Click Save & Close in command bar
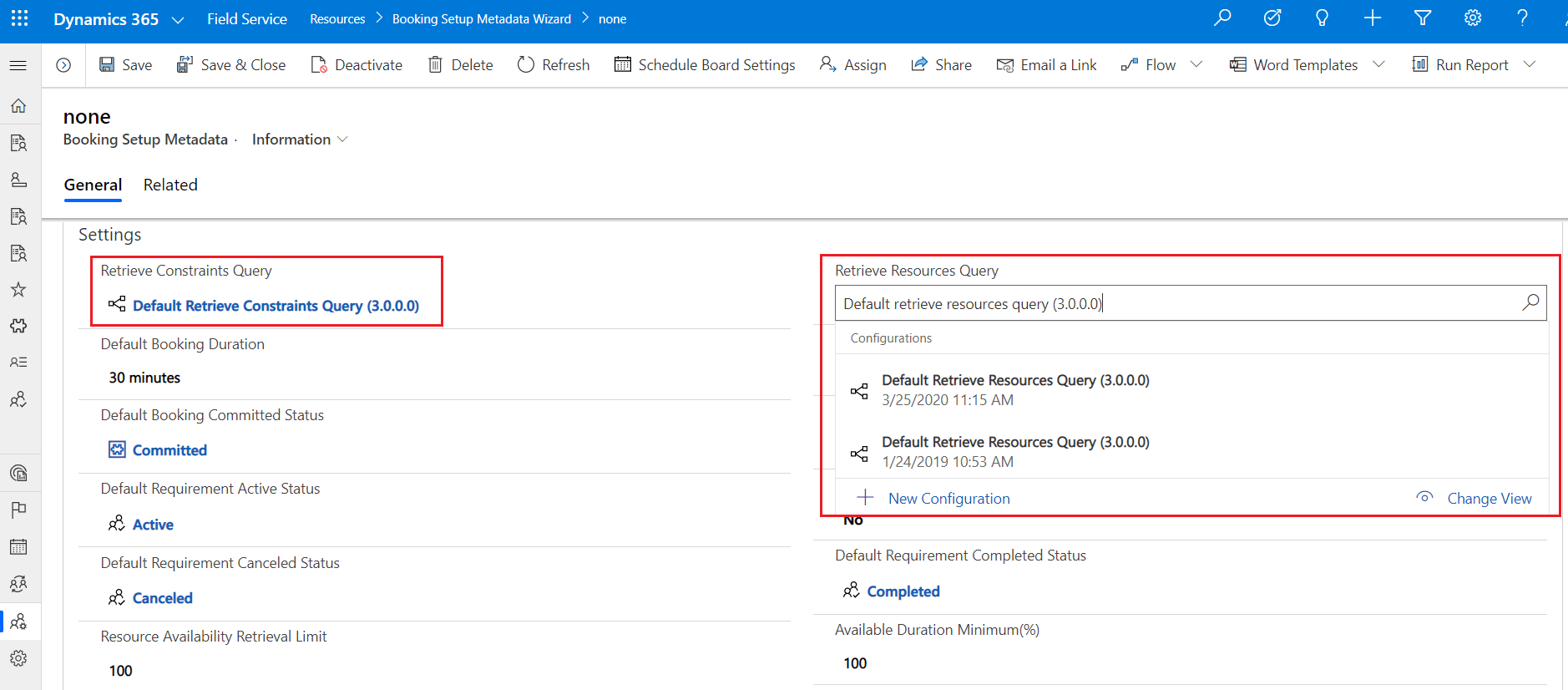This screenshot has width=1568, height=690. click(x=231, y=65)
